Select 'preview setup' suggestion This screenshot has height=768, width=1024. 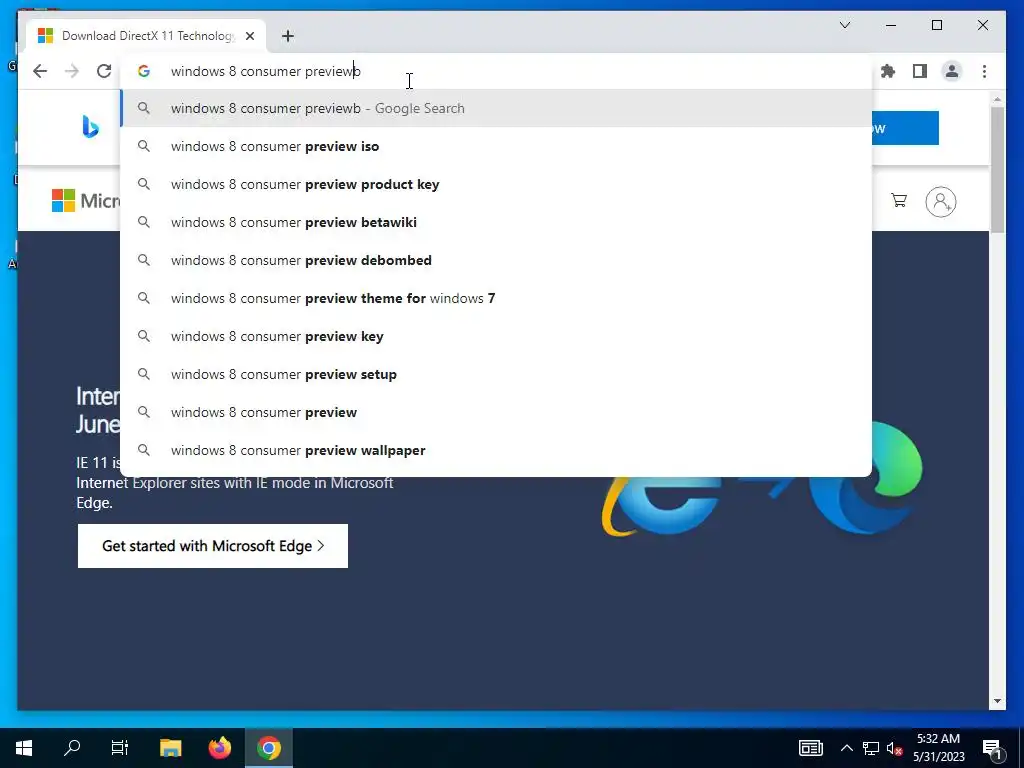click(x=496, y=374)
